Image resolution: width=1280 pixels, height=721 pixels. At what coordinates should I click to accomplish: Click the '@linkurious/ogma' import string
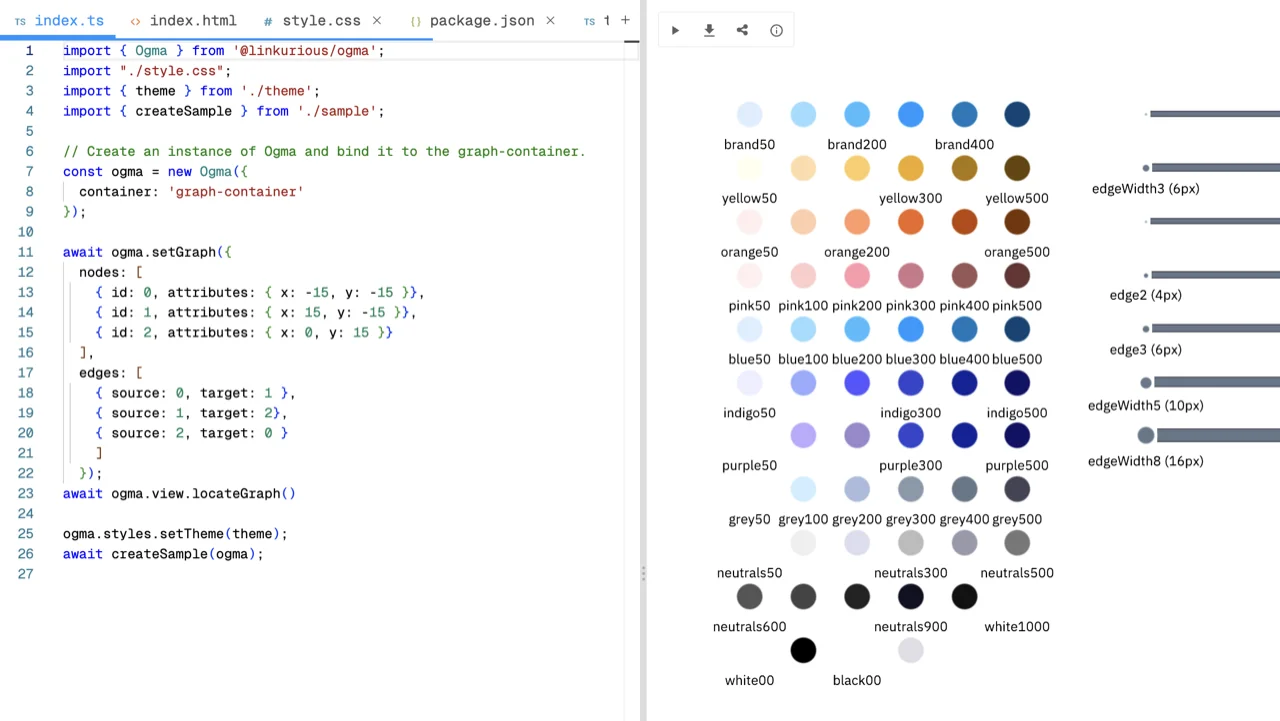[304, 51]
